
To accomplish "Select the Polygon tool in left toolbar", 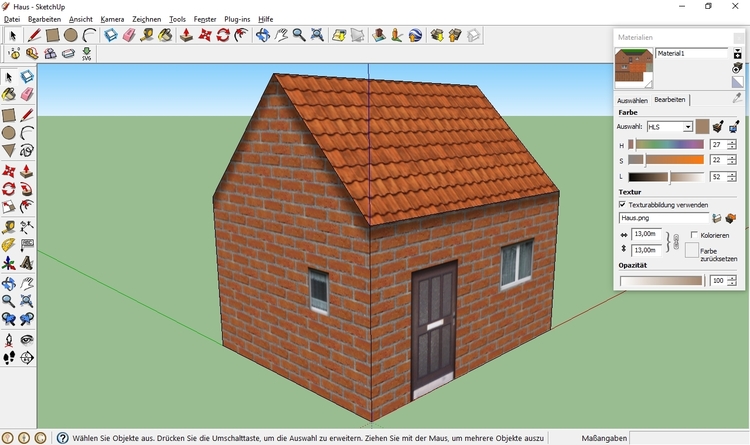I will [9, 151].
